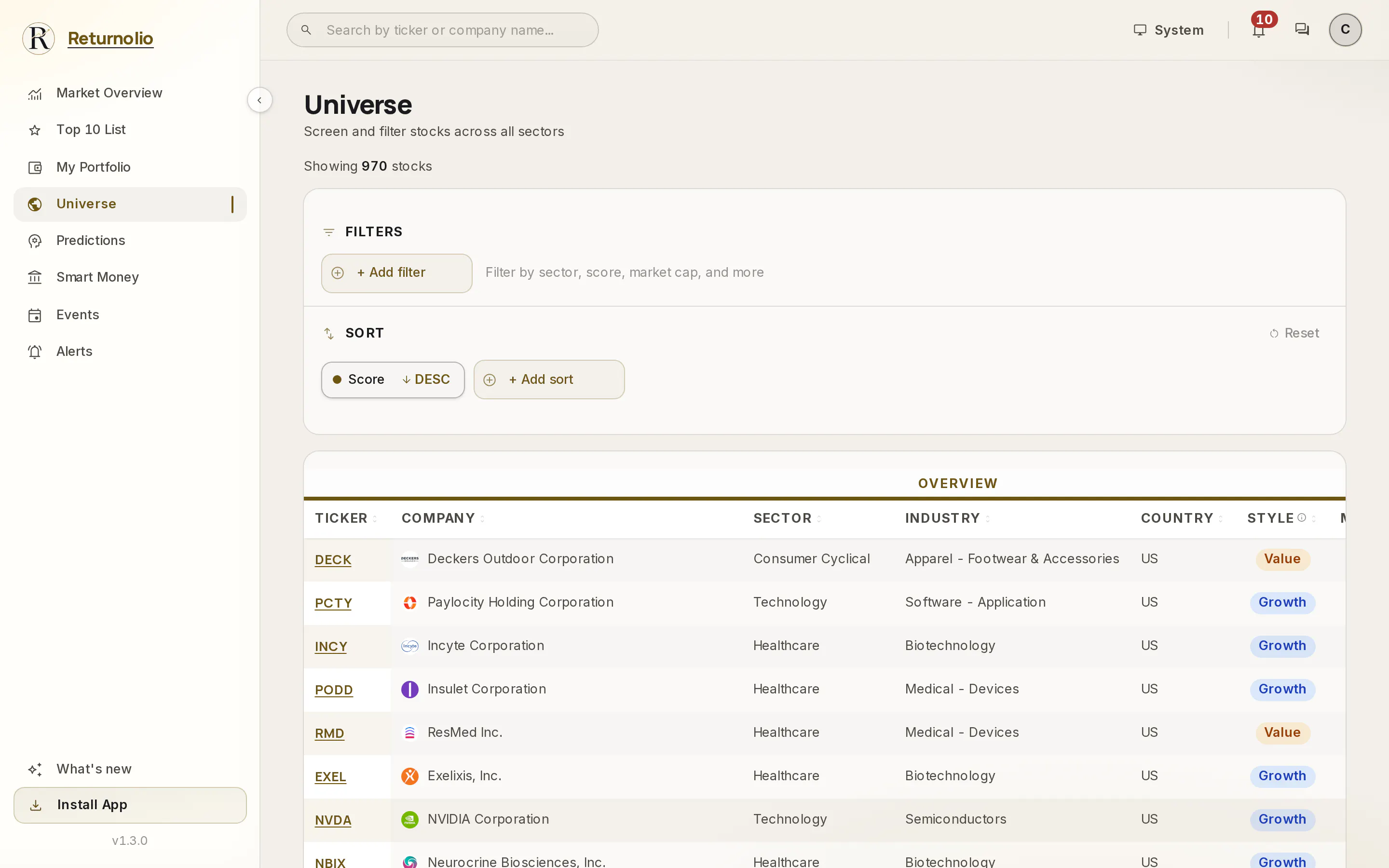The image size is (1389, 868).
Task: Open the System theme selector
Action: point(1168,30)
